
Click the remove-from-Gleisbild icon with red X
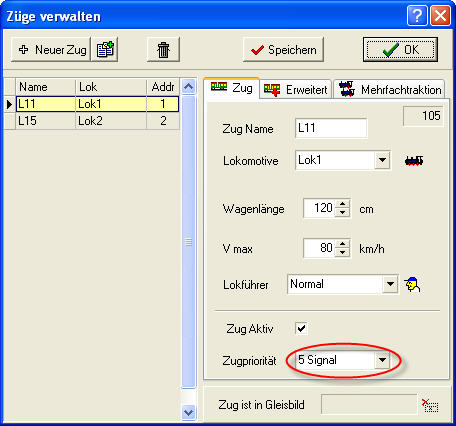point(430,405)
